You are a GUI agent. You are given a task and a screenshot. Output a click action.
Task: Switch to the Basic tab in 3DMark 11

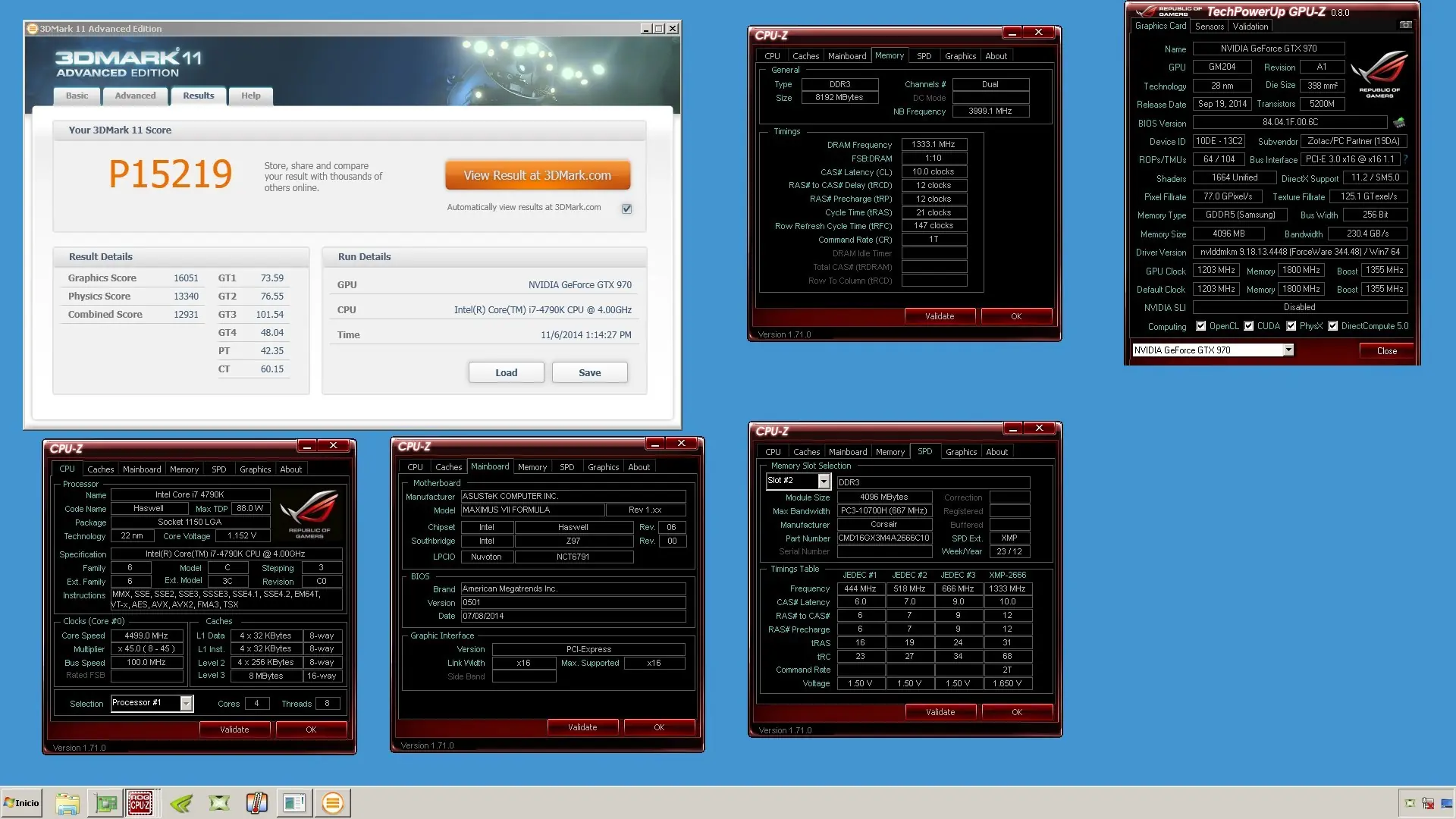point(77,96)
